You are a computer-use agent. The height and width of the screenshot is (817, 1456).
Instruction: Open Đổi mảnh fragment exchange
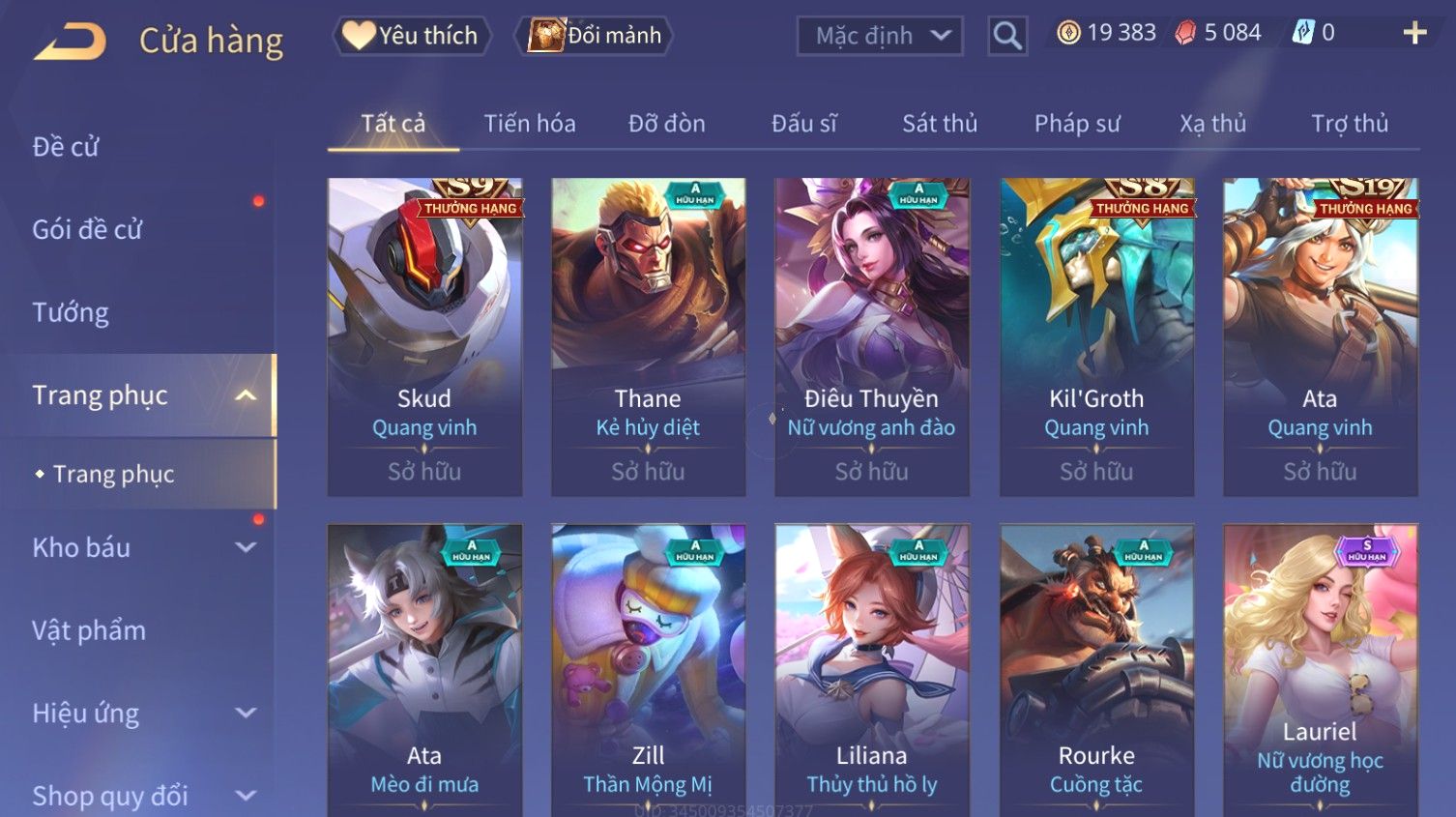[x=596, y=36]
